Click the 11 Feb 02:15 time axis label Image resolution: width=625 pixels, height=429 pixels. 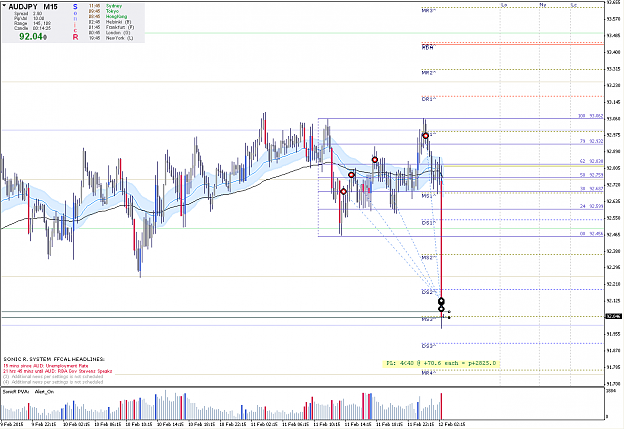pyautogui.click(x=264, y=424)
